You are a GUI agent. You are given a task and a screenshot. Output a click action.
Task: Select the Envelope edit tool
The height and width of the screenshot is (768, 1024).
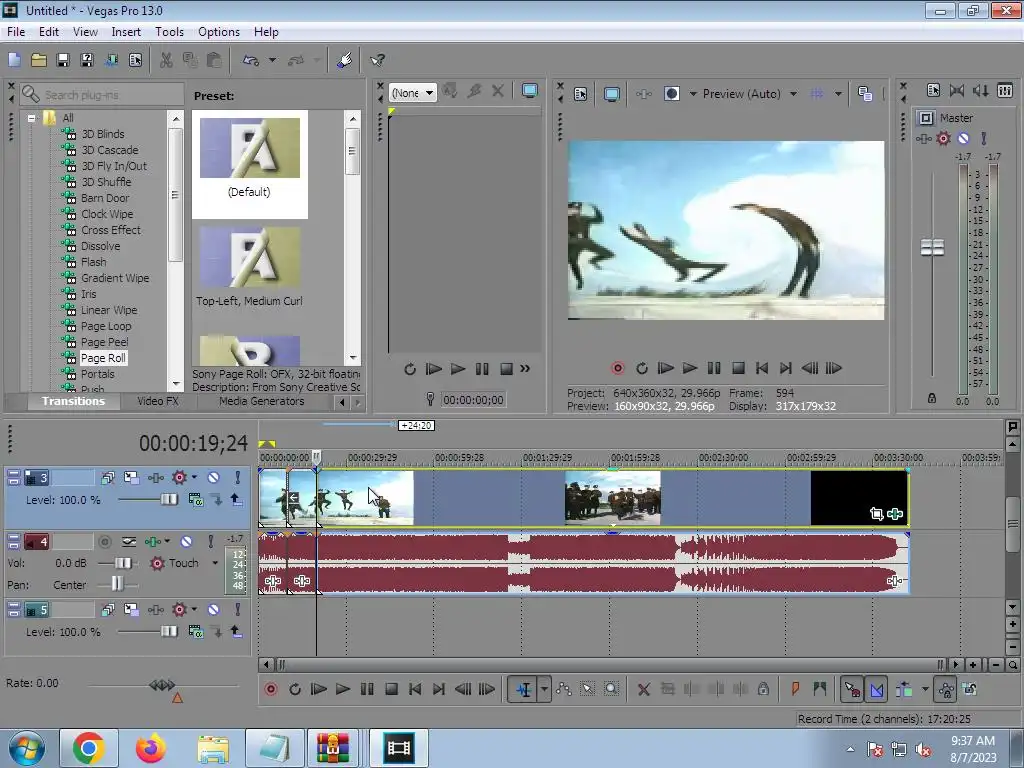pyautogui.click(x=564, y=689)
